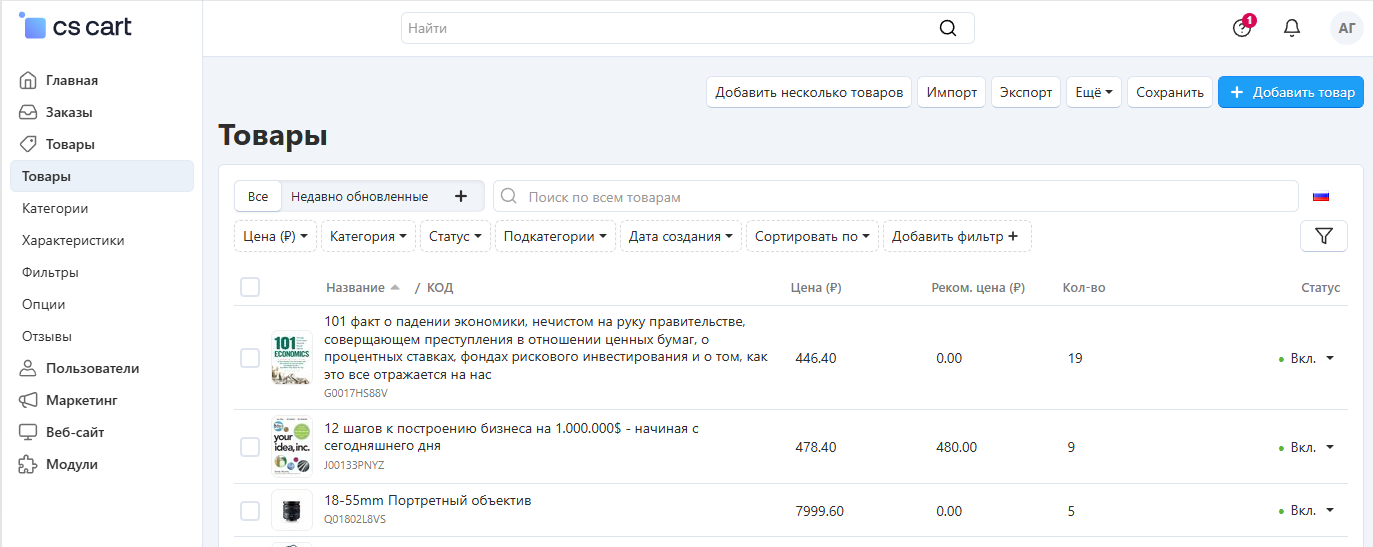
Task: Open the help icon with notification badge
Action: coord(1242,28)
